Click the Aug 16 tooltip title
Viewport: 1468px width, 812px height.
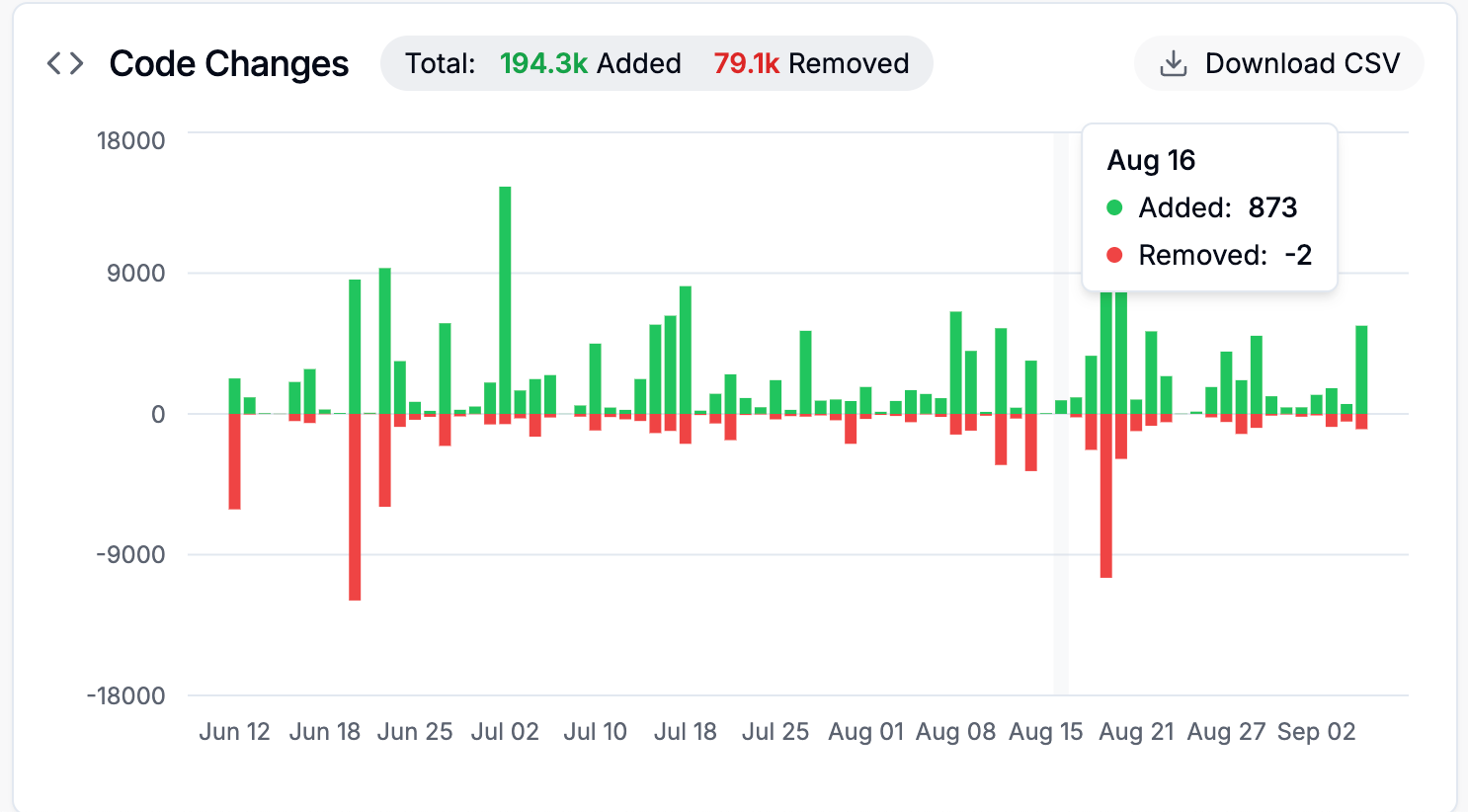[1151, 160]
